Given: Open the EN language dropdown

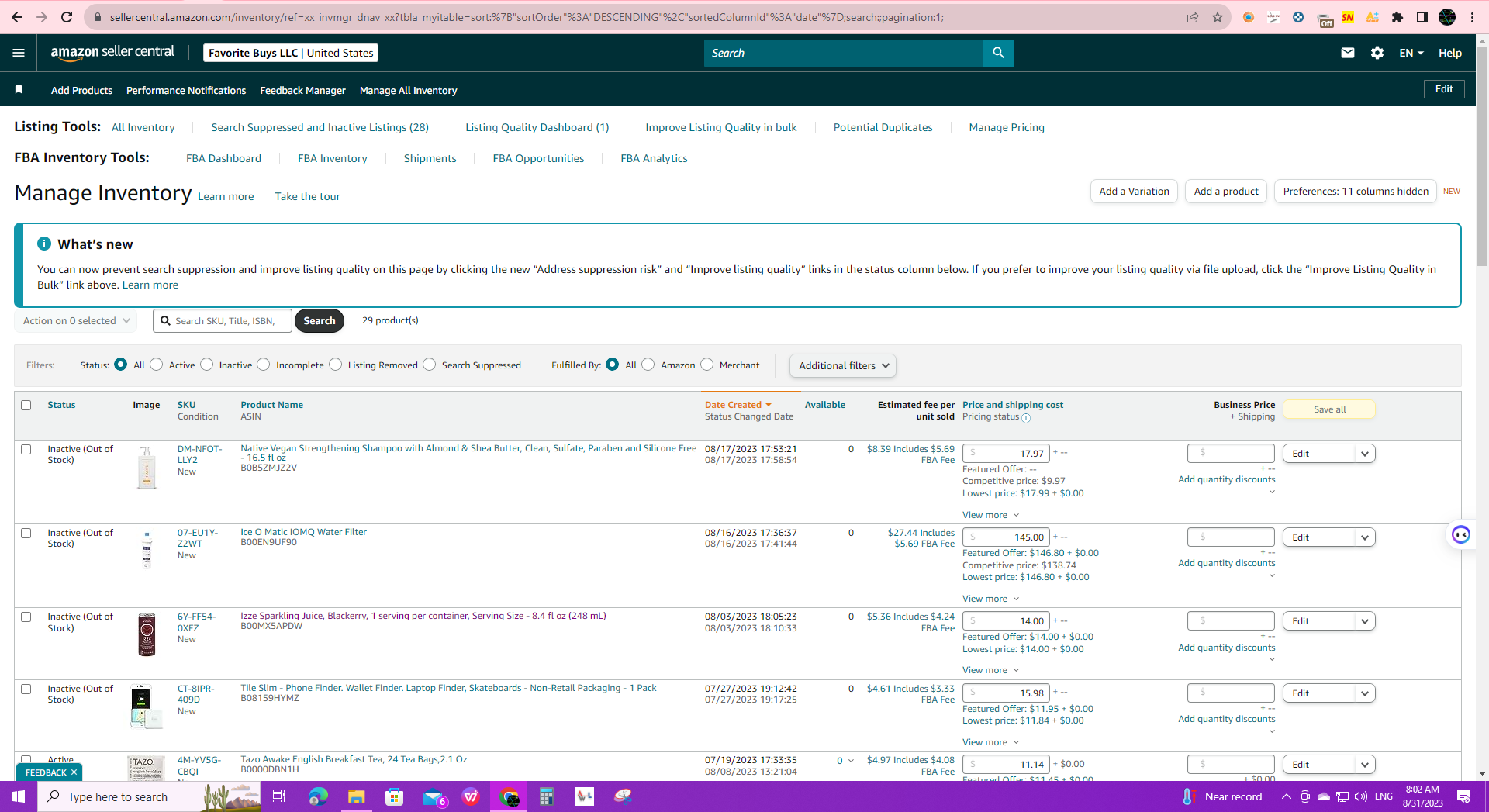Looking at the screenshot, I should tap(1411, 53).
